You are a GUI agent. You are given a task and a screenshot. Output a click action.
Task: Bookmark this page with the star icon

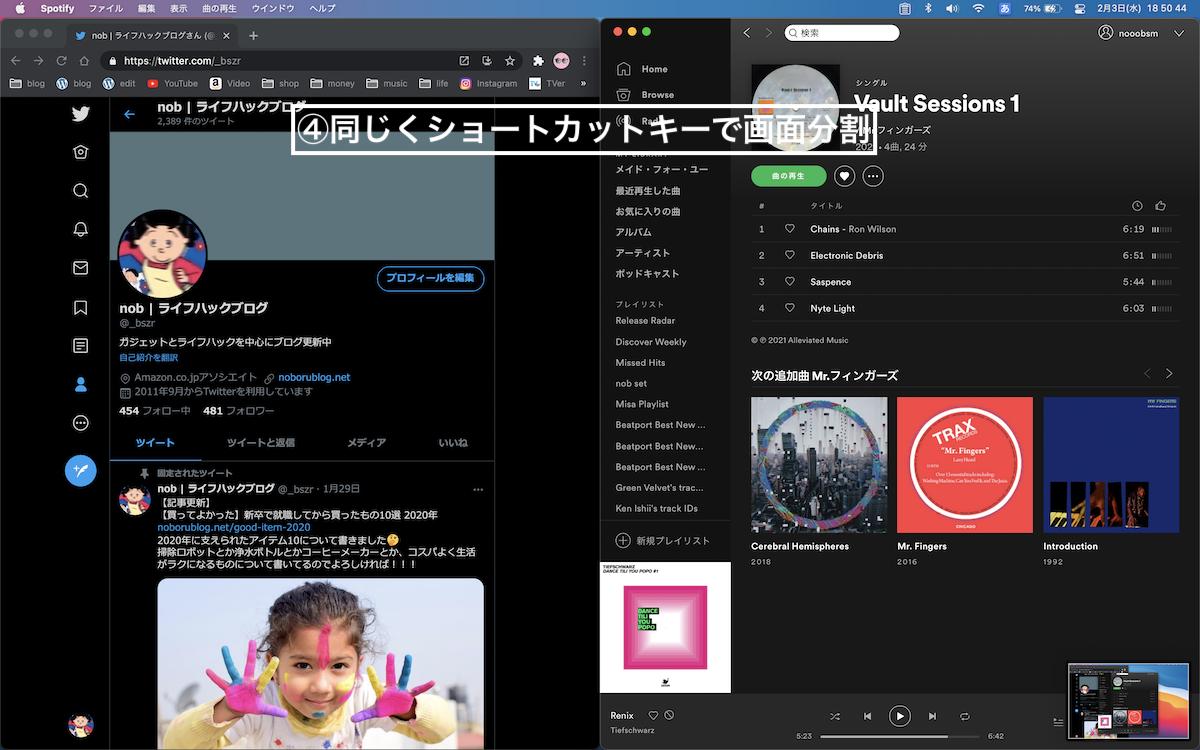[510, 60]
